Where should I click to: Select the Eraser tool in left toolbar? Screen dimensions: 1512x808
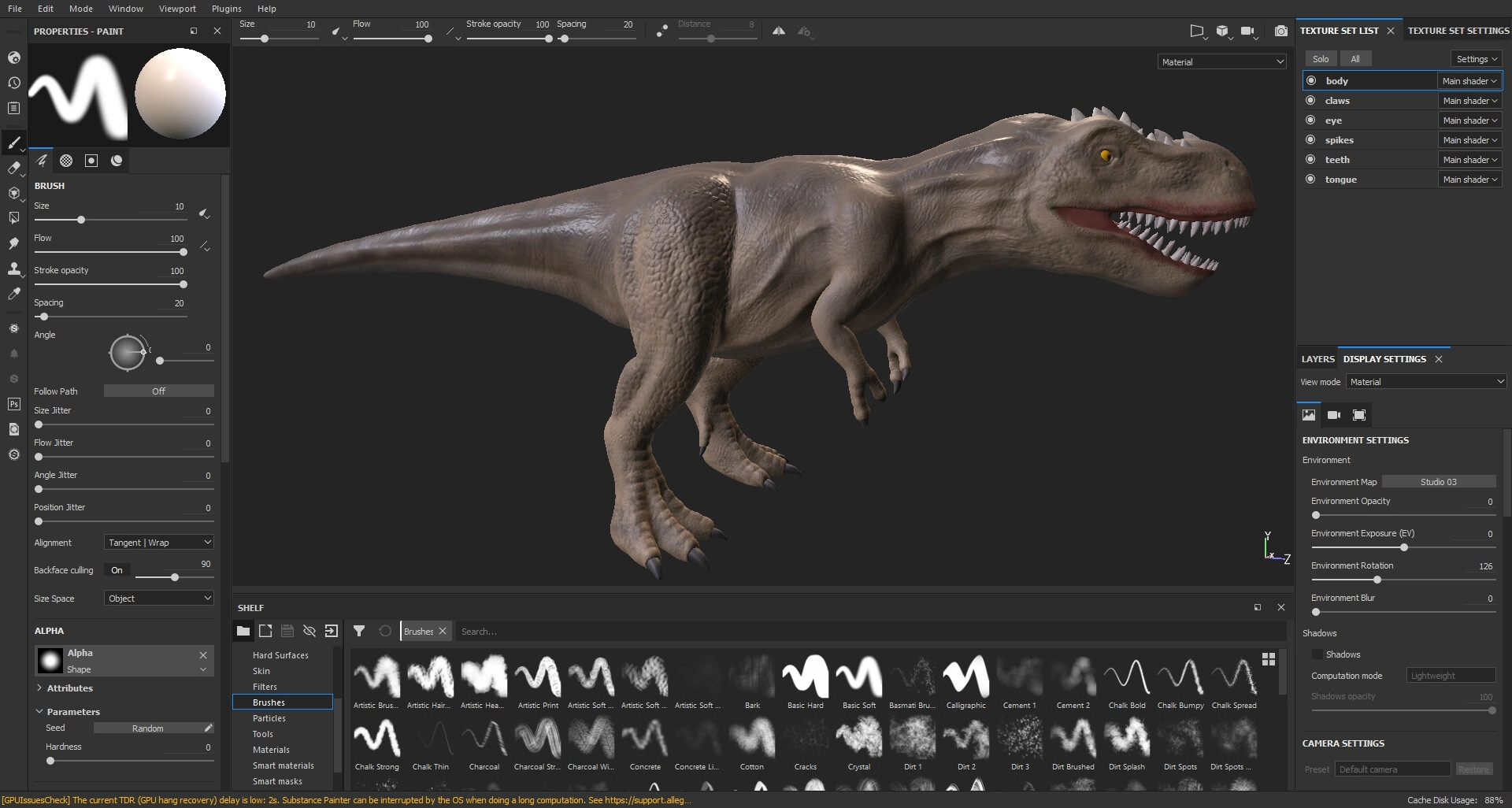[13, 168]
